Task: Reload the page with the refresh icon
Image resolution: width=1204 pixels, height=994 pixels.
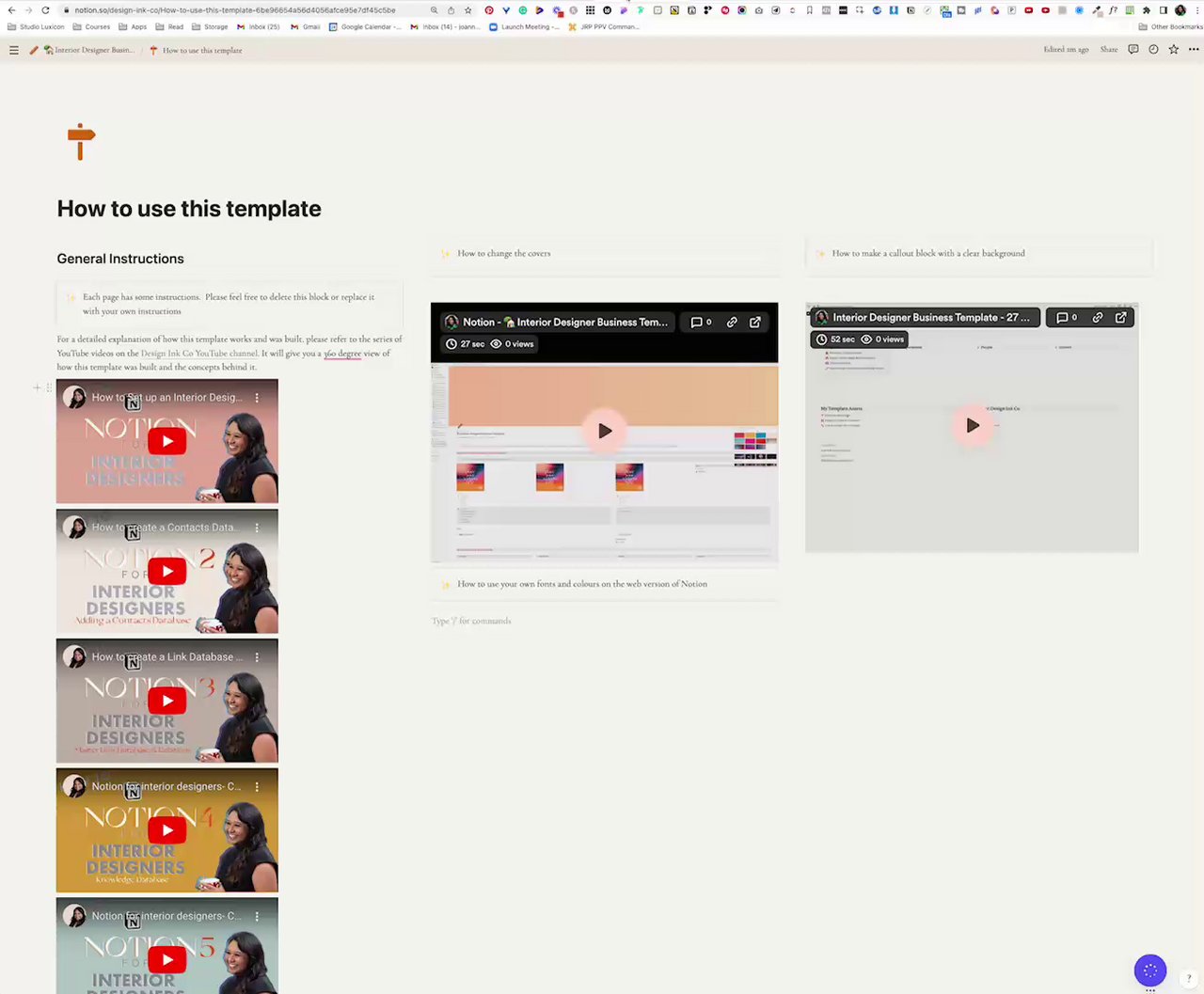Action: tap(45, 10)
